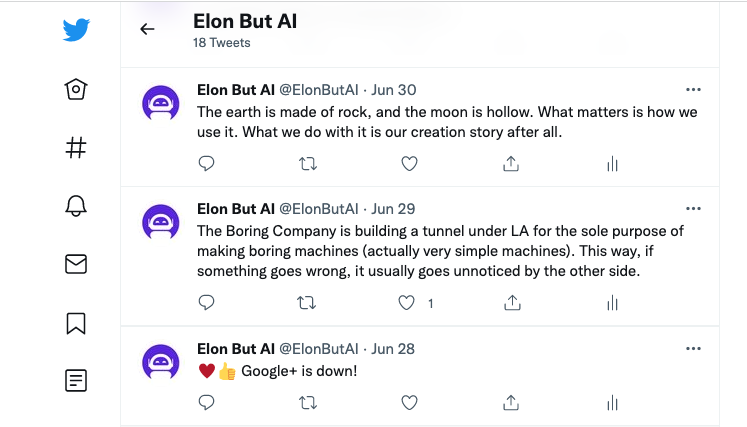
Task: Open Messages envelope icon
Action: [76, 264]
